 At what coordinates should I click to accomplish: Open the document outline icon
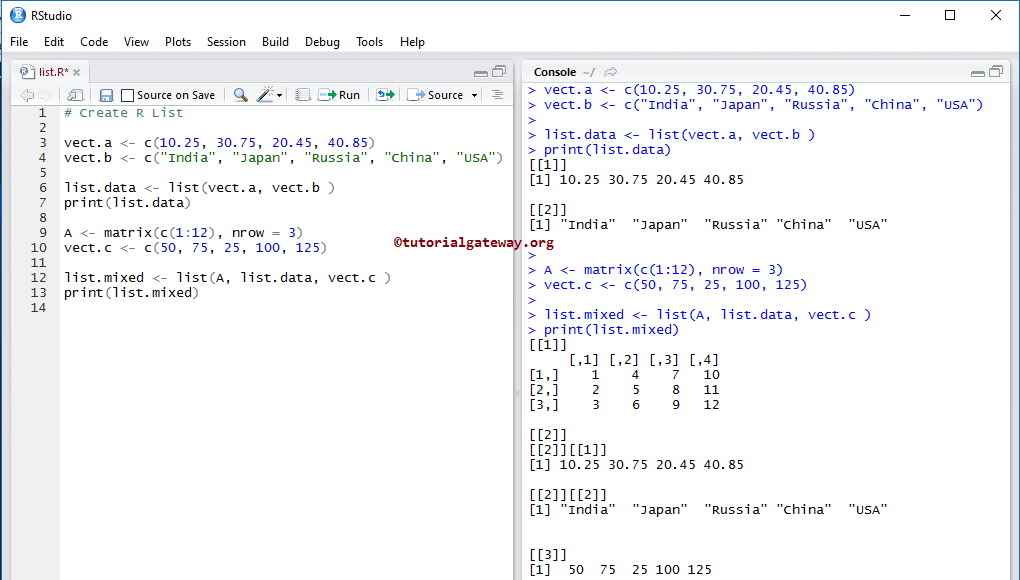[498, 94]
